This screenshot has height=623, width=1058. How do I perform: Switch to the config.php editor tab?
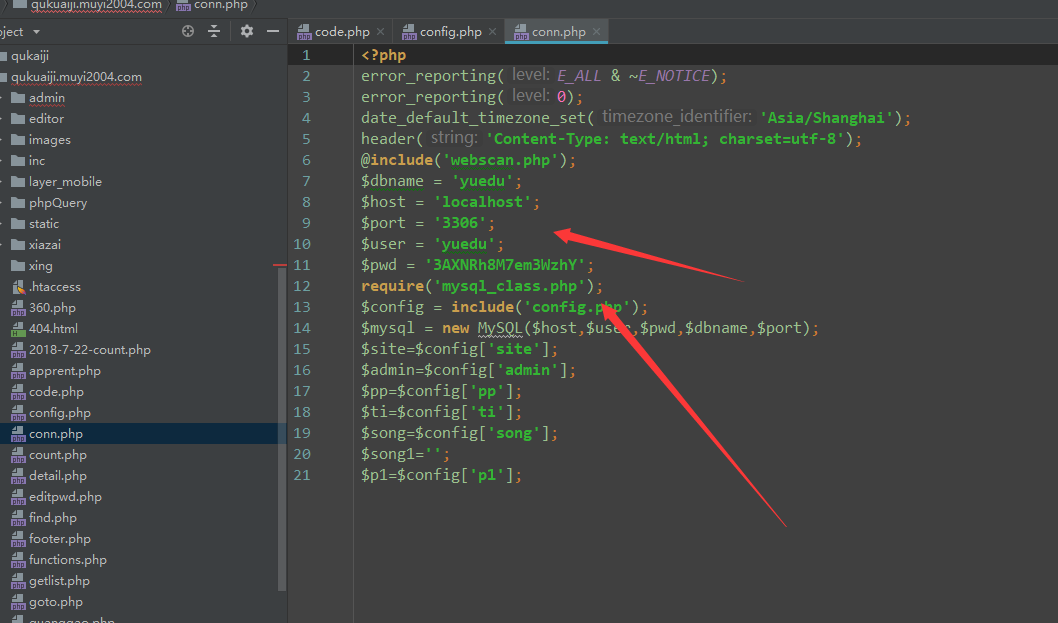coord(451,32)
